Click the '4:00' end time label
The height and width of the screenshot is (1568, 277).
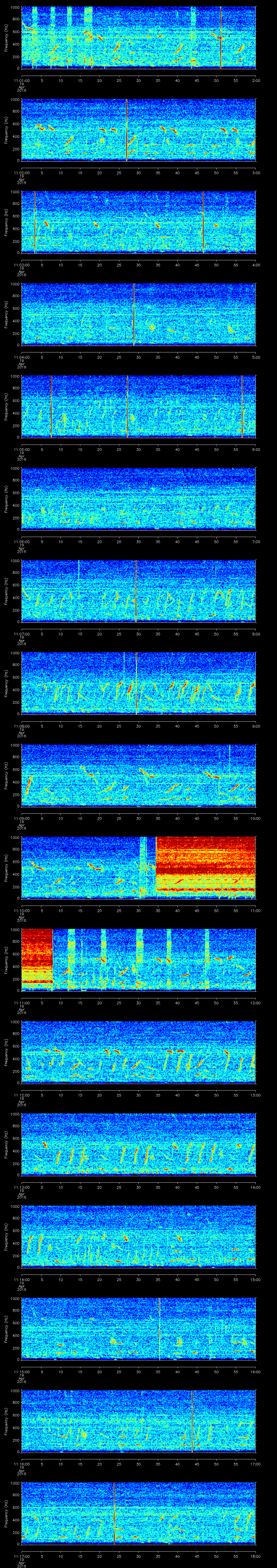pos(256,264)
